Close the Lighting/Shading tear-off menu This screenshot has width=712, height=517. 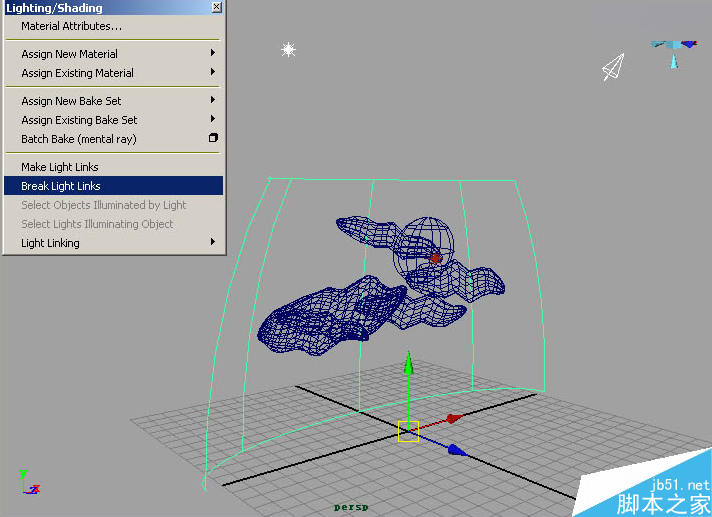[217, 7]
